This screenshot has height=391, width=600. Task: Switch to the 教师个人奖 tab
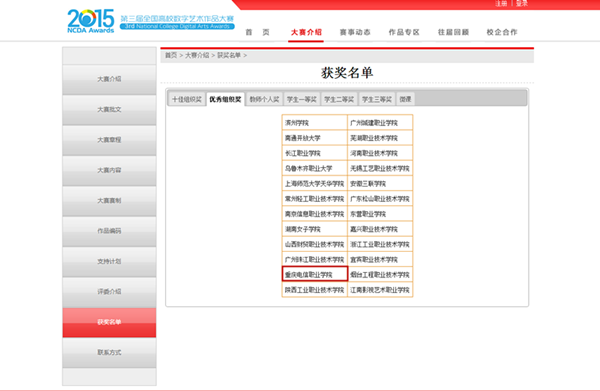264,99
